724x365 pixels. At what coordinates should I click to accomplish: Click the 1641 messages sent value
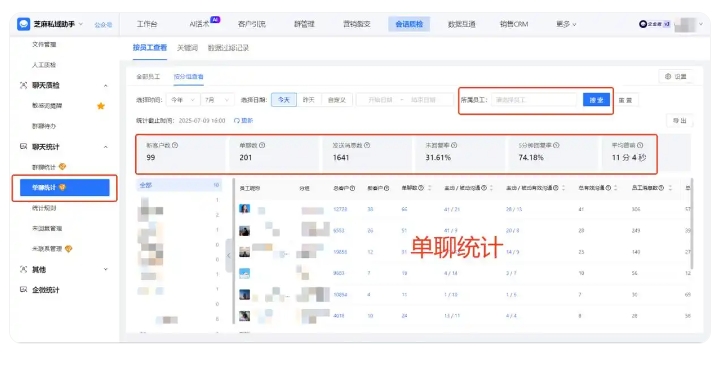tap(341, 158)
